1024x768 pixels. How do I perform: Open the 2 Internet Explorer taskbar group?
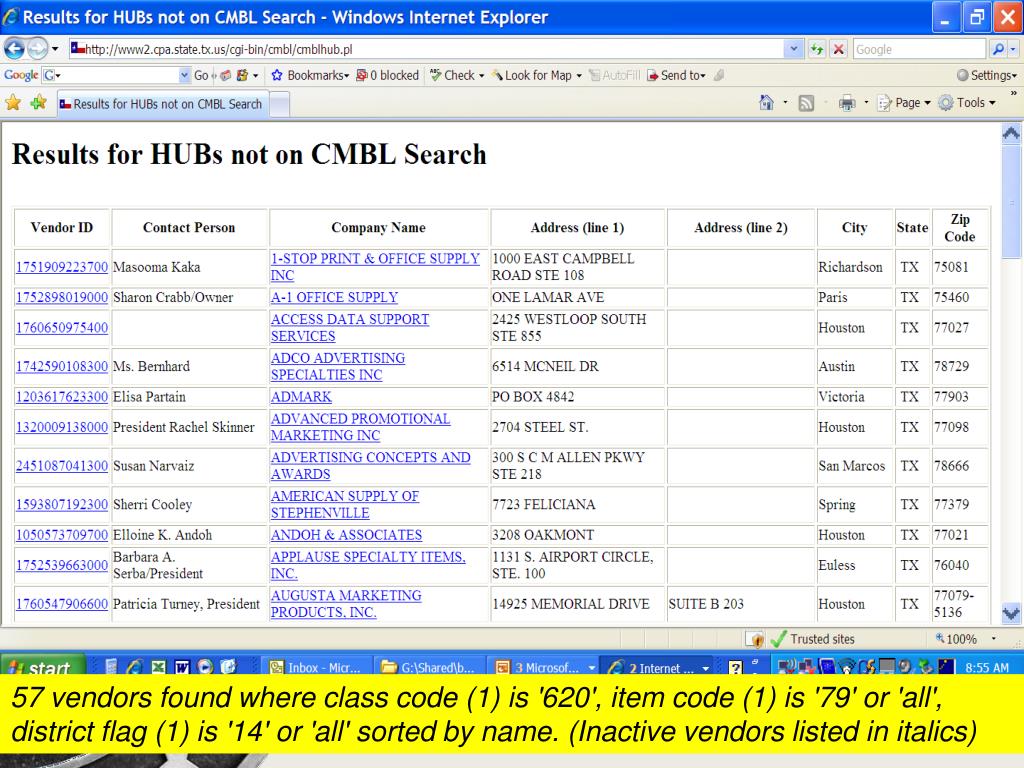[657, 667]
